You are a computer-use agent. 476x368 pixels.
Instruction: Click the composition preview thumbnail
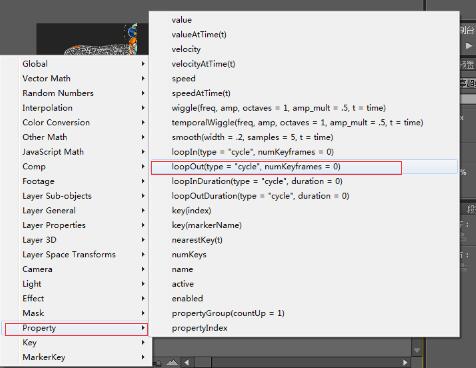point(92,39)
